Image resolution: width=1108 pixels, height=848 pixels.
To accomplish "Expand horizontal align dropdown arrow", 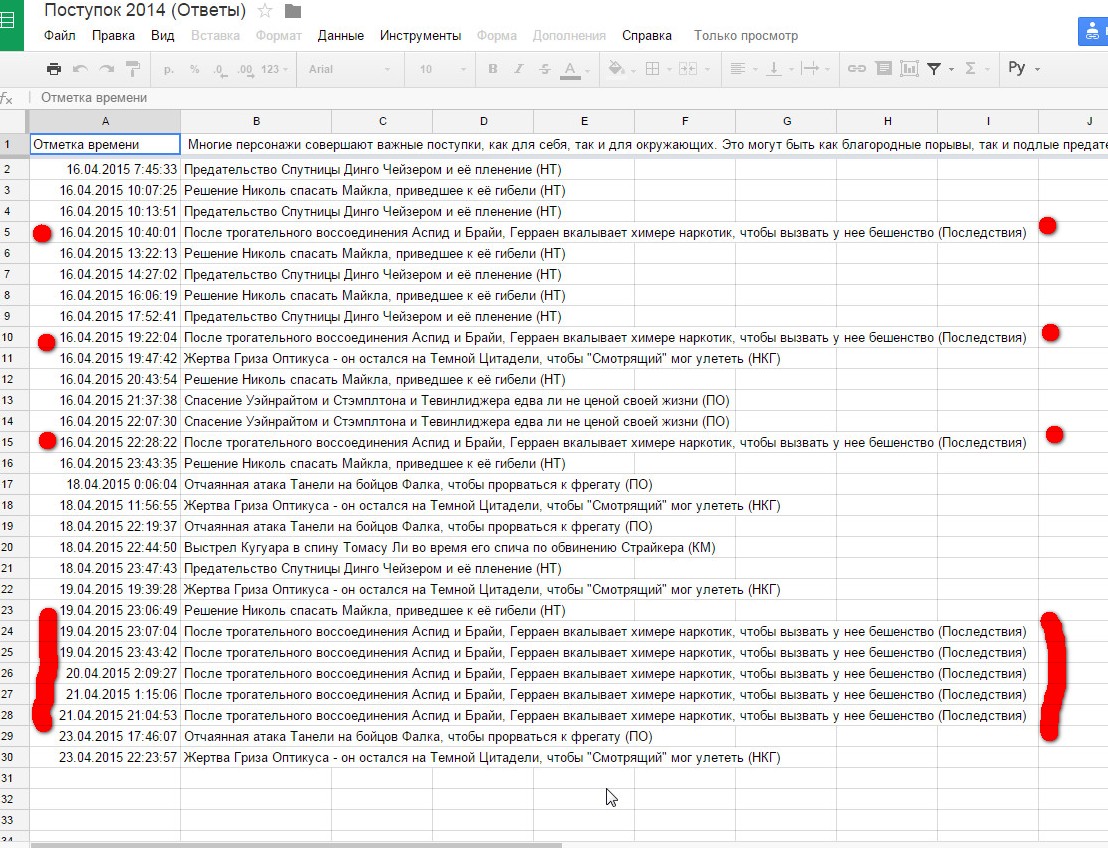I will point(755,69).
